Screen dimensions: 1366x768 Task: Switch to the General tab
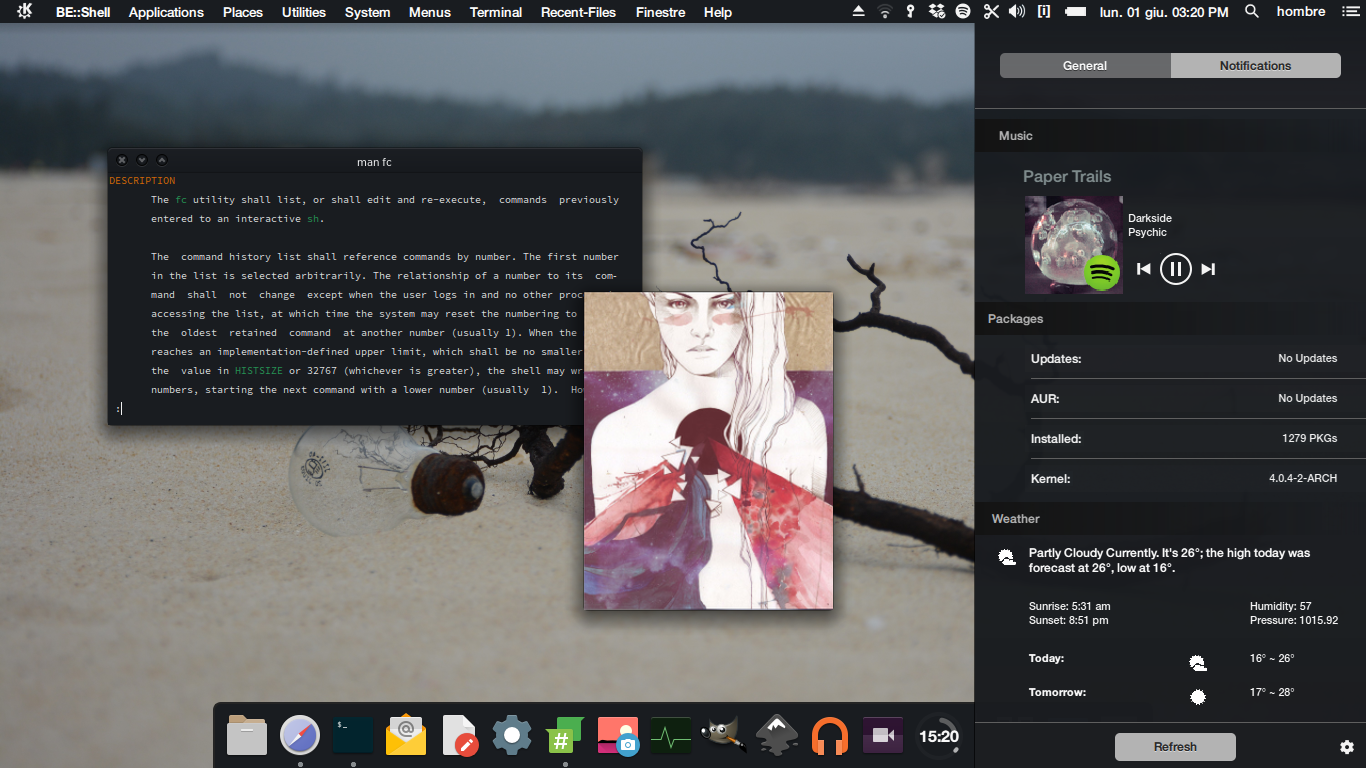1085,65
